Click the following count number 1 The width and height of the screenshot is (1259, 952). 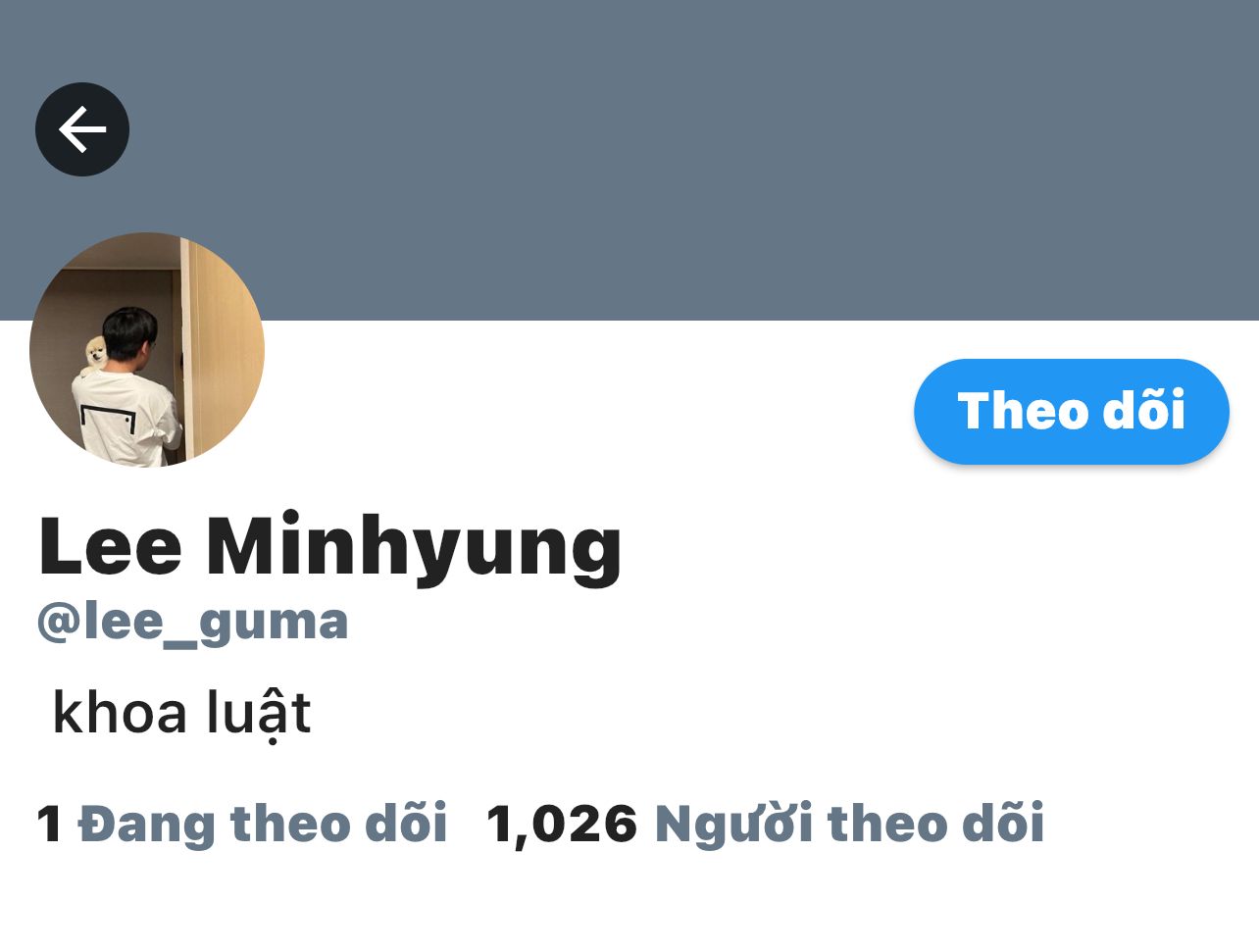pyautogui.click(x=49, y=824)
